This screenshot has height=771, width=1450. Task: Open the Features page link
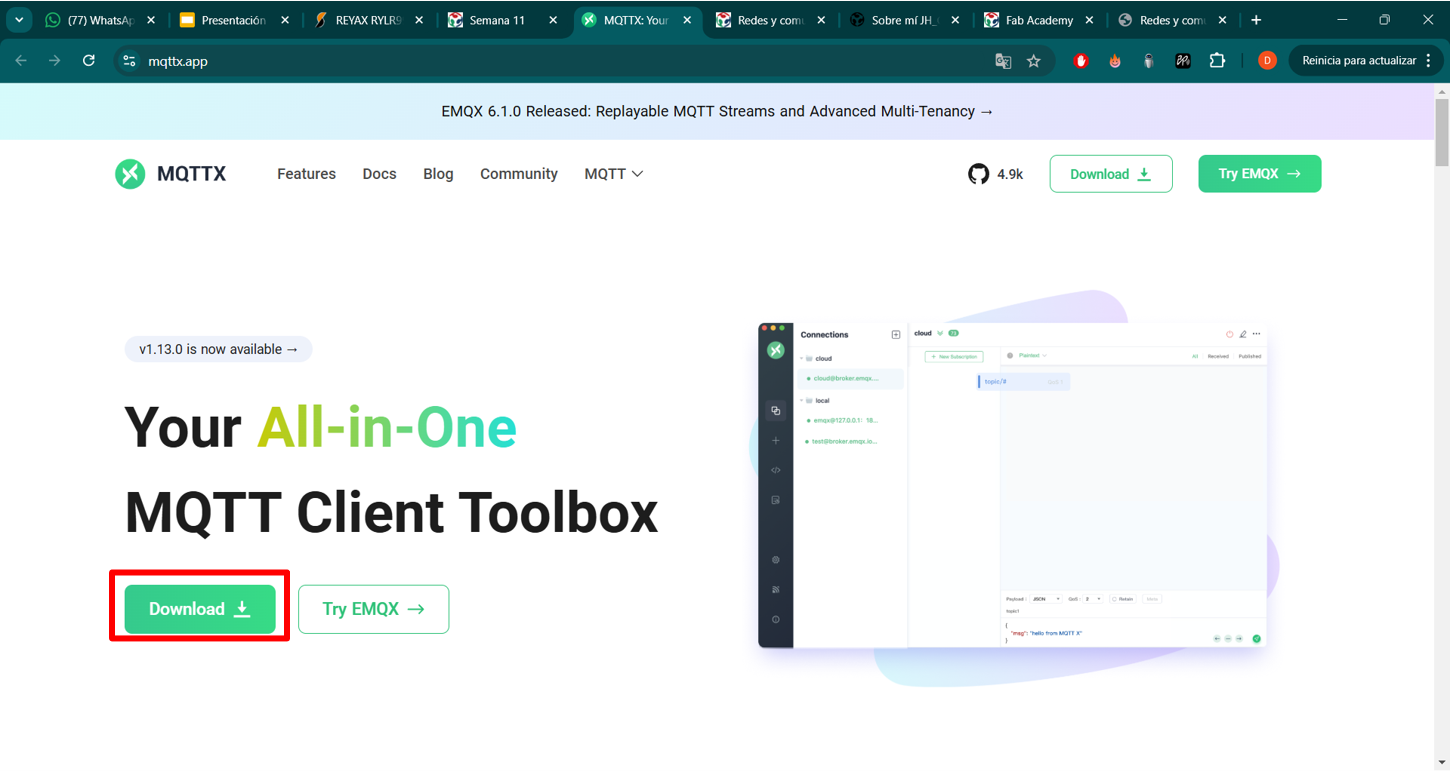coord(306,174)
